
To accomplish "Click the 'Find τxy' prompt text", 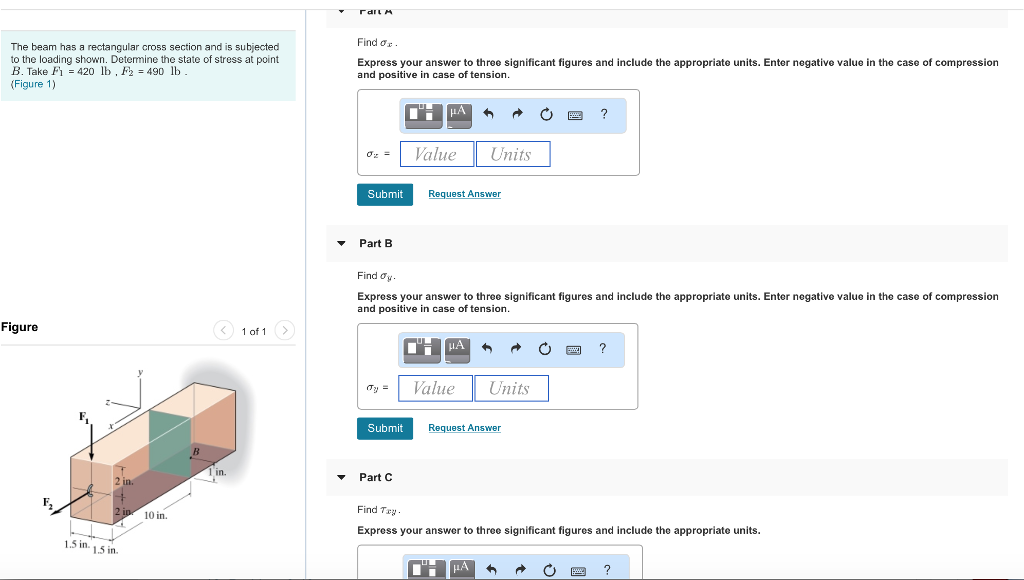I will click(x=379, y=510).
